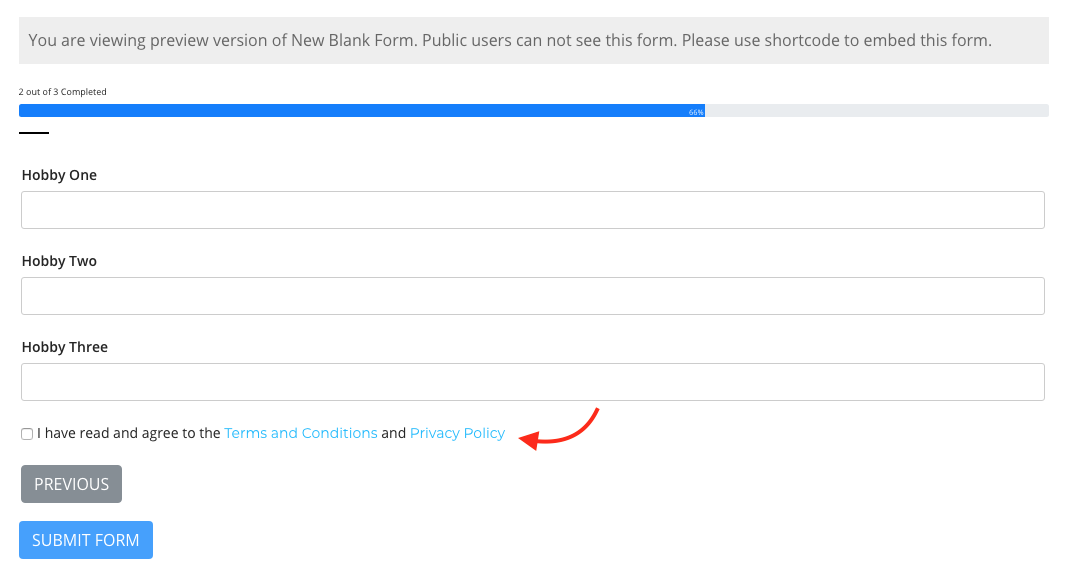Select the Hobby Three text box
The height and width of the screenshot is (575, 1074).
click(533, 382)
